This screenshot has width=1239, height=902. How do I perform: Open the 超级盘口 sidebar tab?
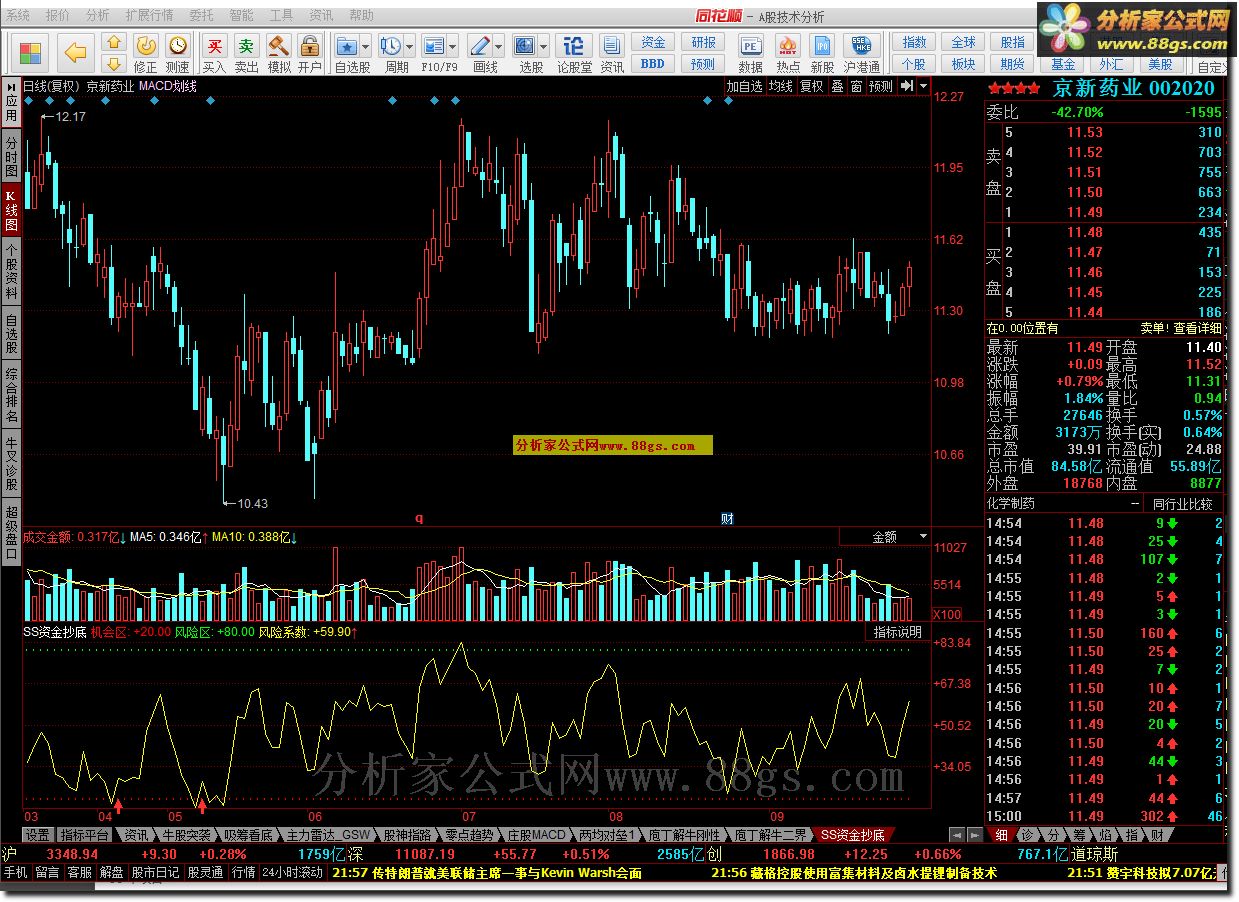(11, 531)
